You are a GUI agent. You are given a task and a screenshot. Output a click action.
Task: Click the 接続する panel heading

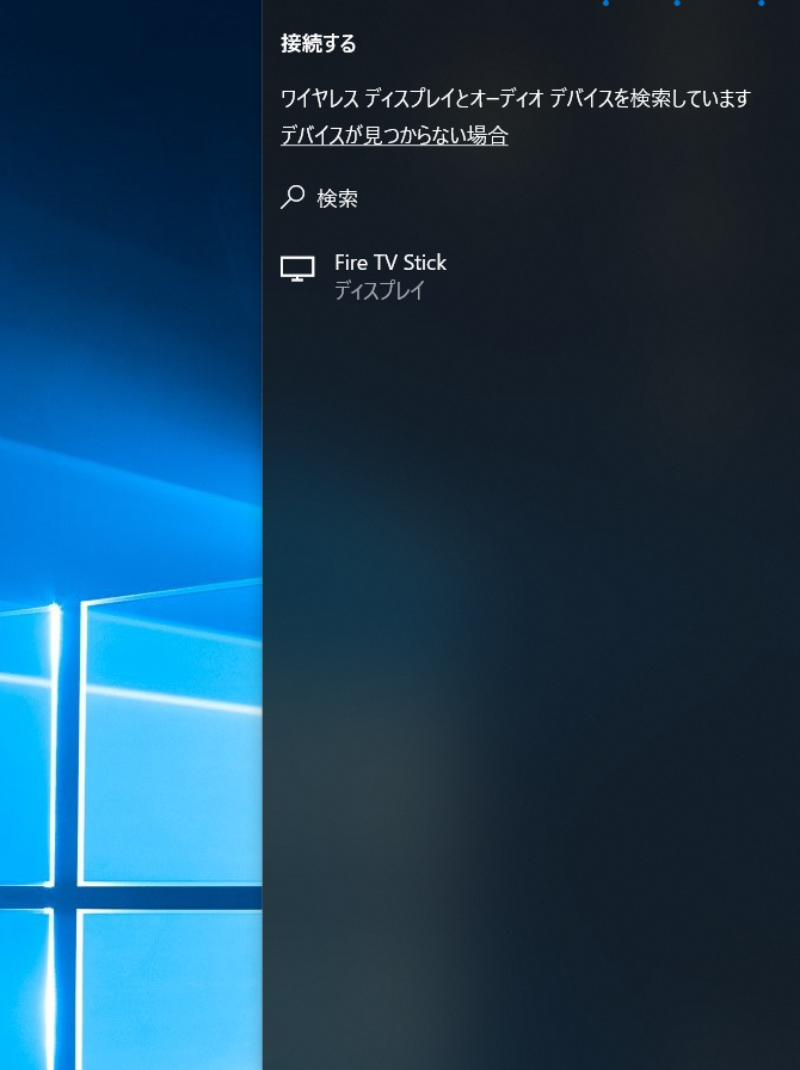pos(318,44)
